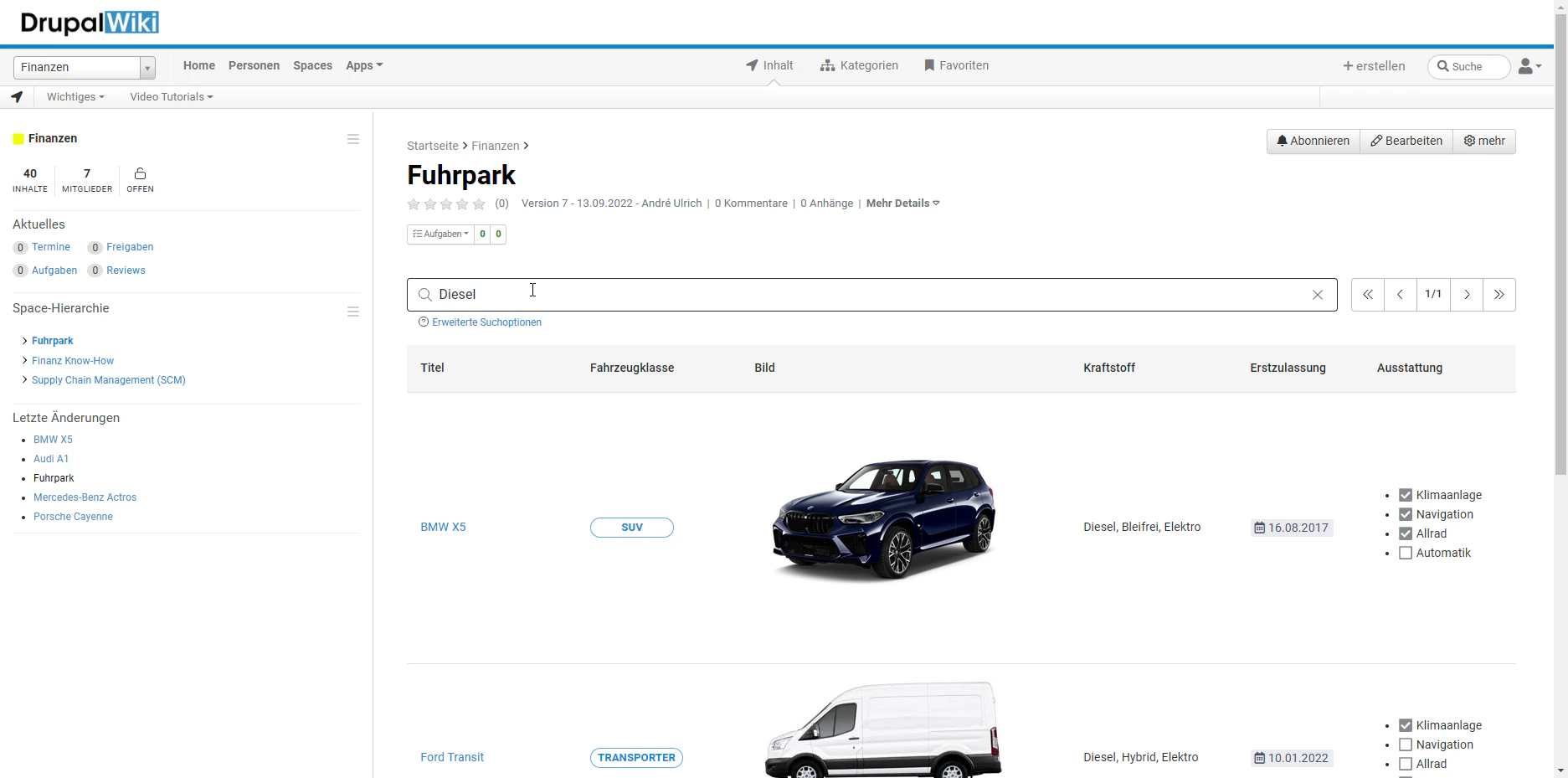
Task: Open Favoriten via the bookmark icon
Action: tap(928, 64)
